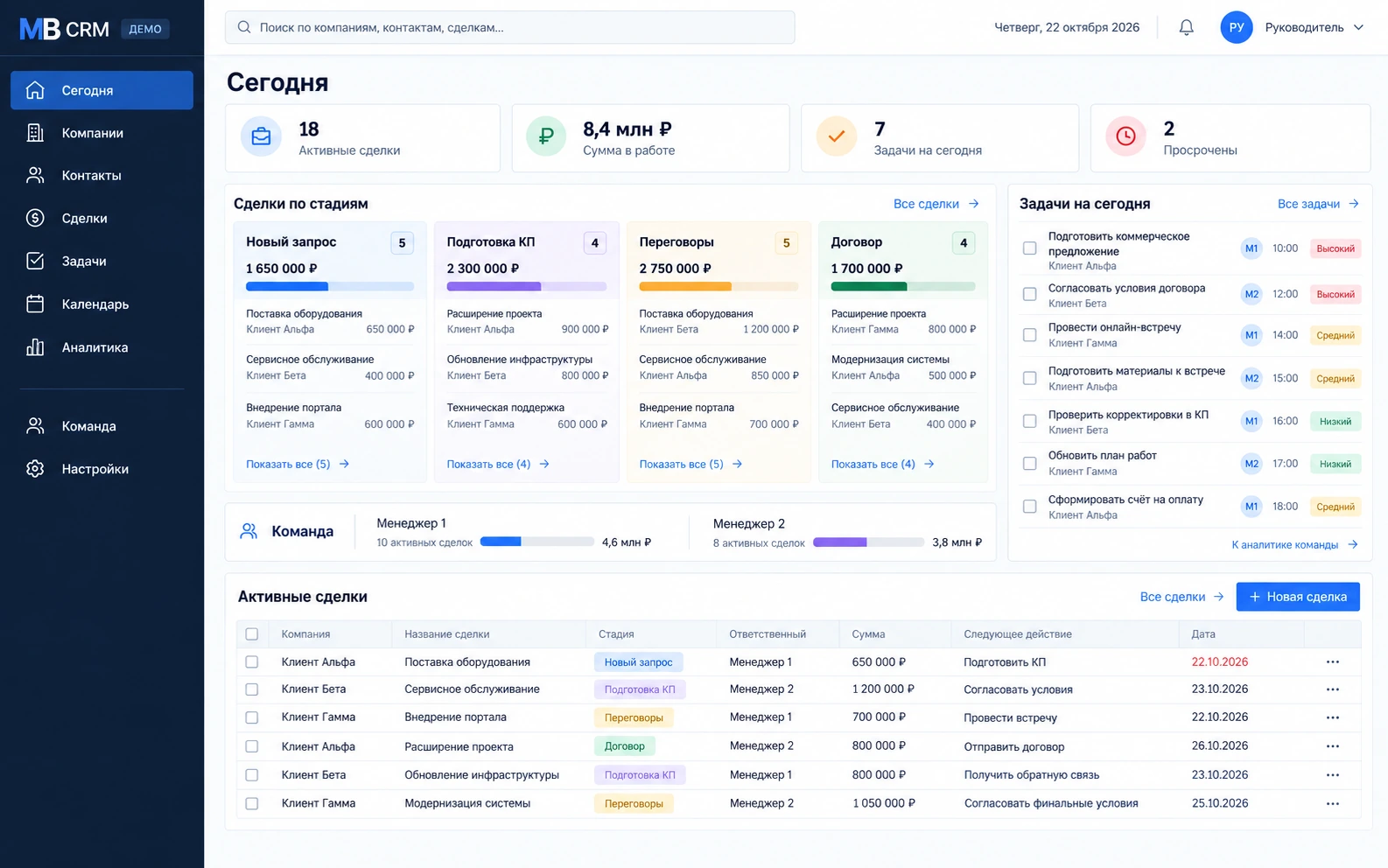Expand Показать все (5) in Новый запрос
This screenshot has height=868, width=1388.
point(298,464)
